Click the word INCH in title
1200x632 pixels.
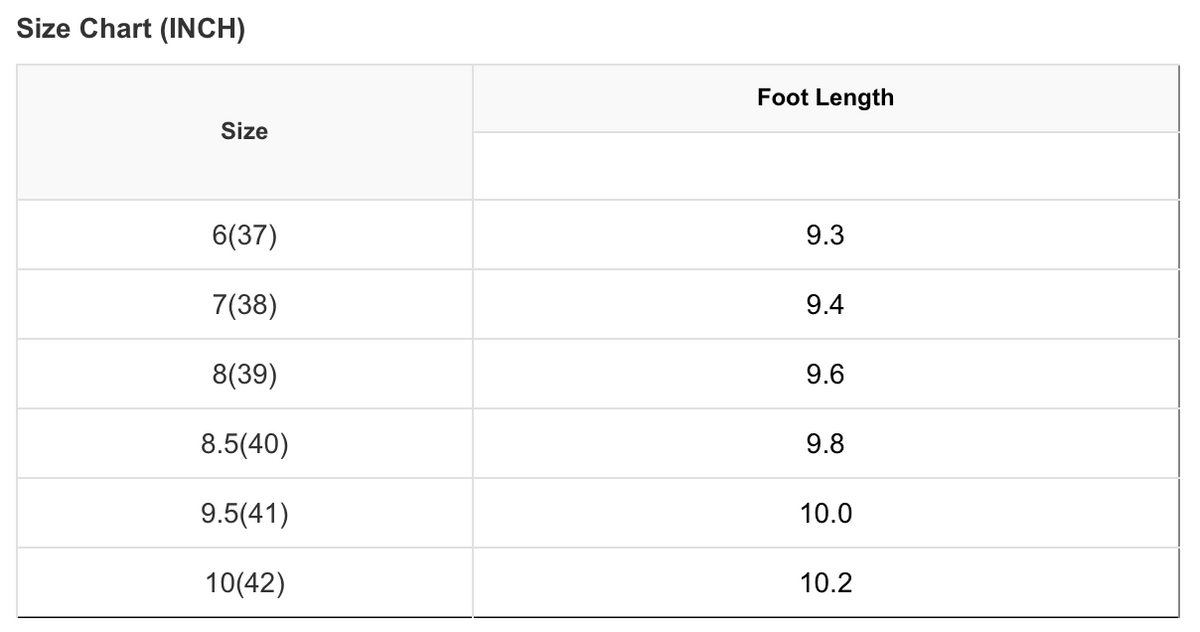[x=198, y=29]
